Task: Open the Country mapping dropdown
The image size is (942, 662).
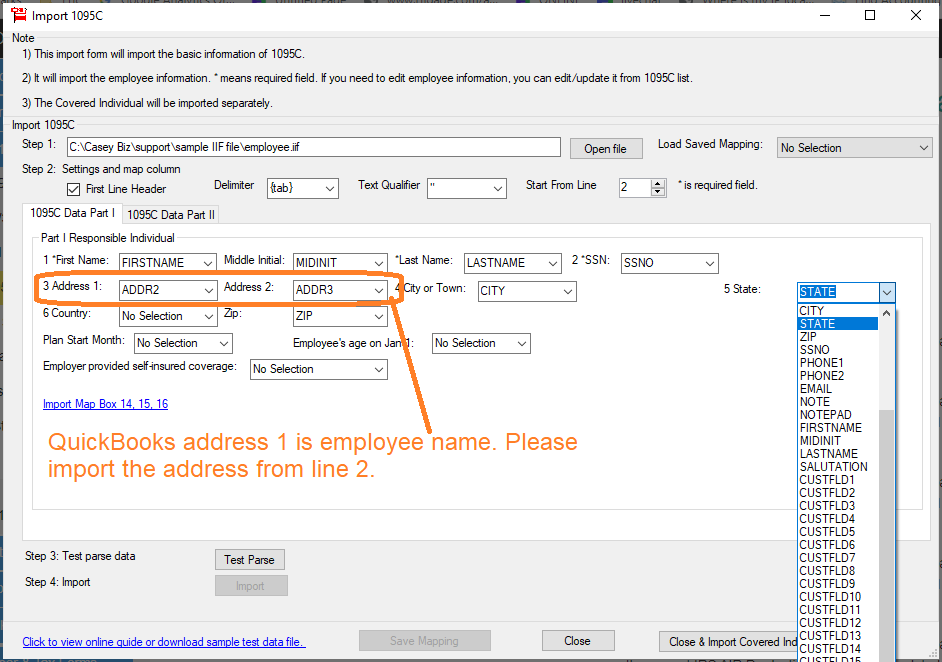Action: coord(210,316)
